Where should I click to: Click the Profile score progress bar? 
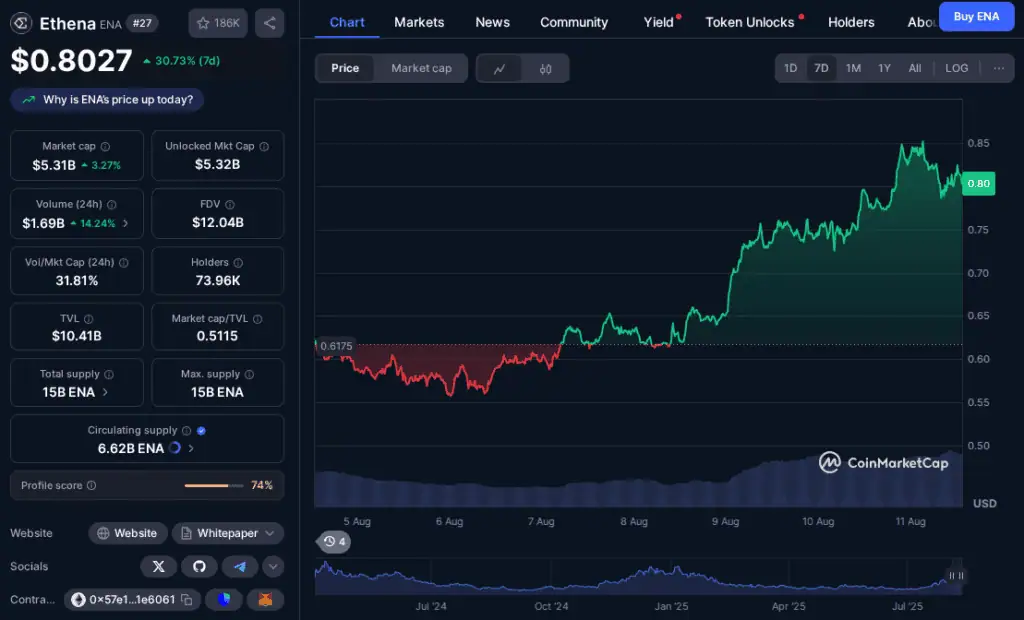point(214,485)
